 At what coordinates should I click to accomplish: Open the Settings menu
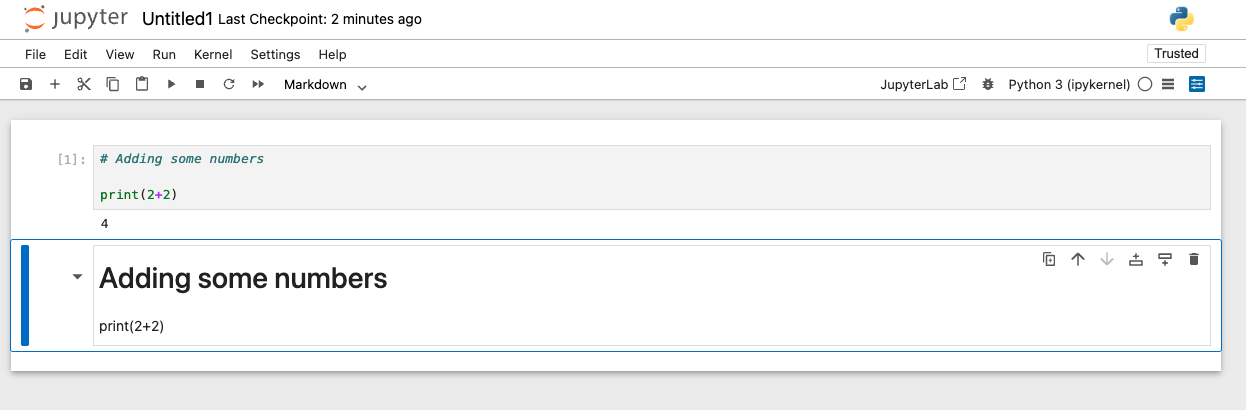point(275,54)
